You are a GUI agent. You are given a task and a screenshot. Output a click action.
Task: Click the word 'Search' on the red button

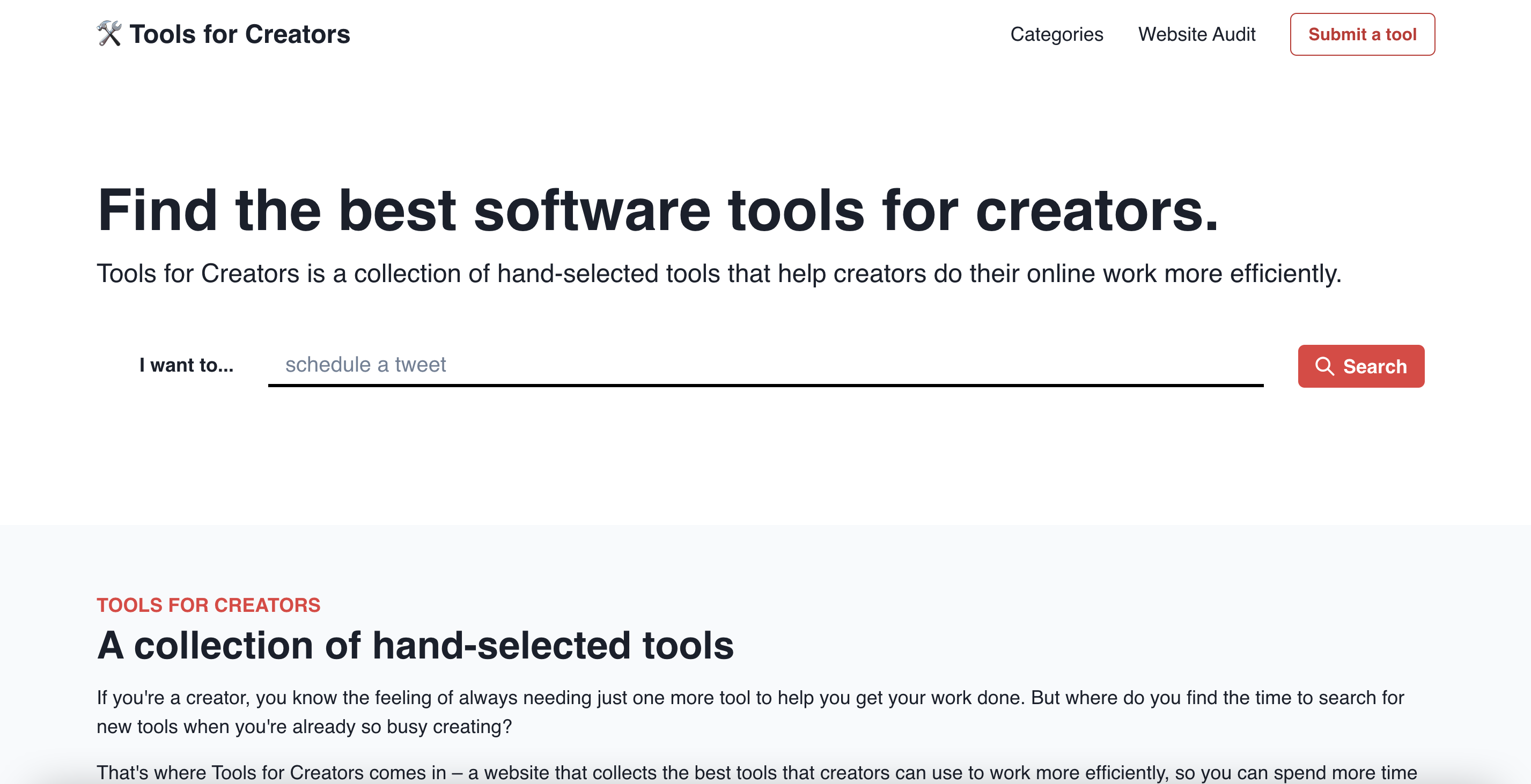click(1375, 366)
